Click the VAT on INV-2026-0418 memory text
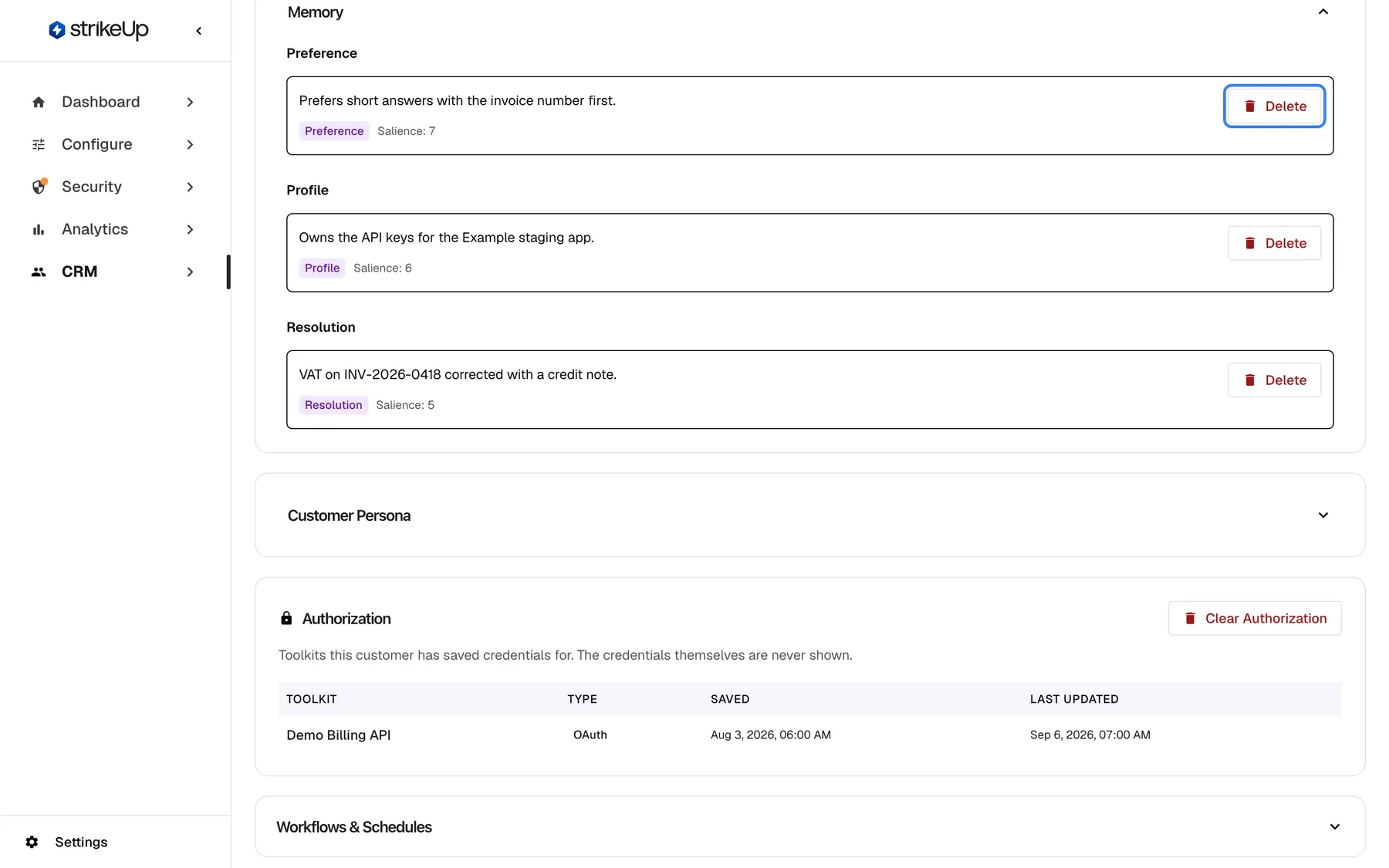 [x=458, y=374]
